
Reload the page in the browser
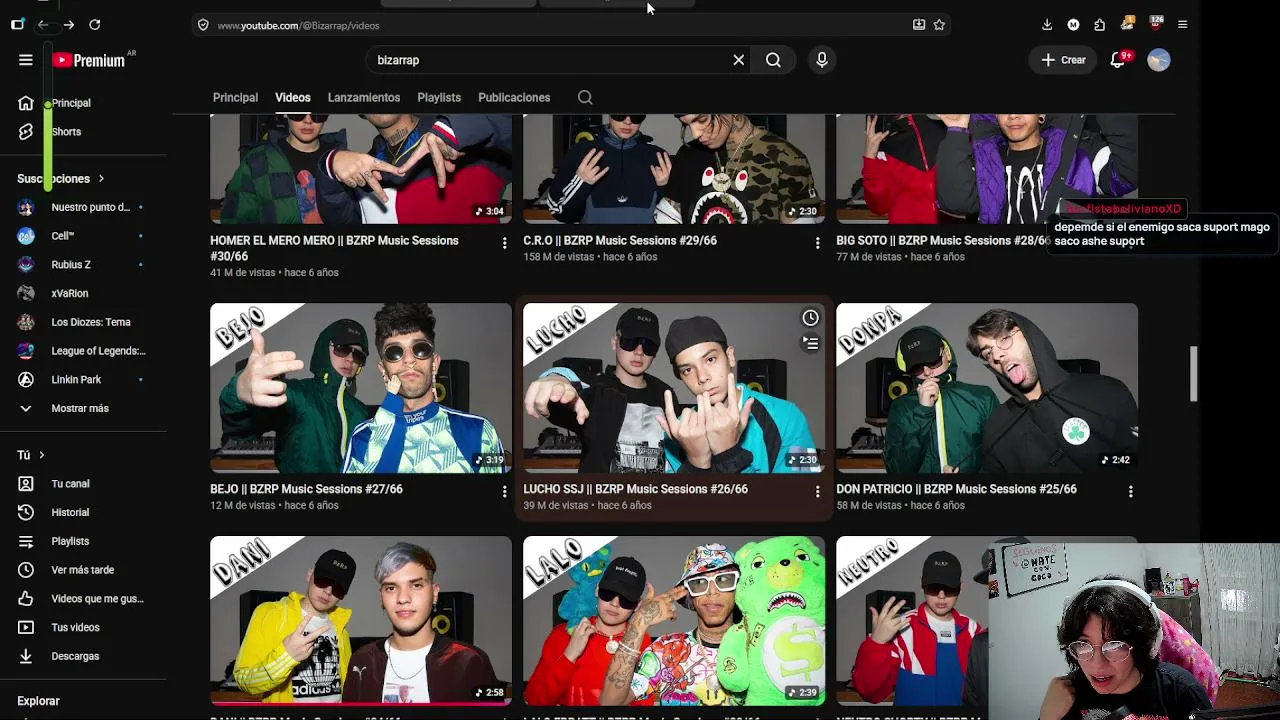95,24
